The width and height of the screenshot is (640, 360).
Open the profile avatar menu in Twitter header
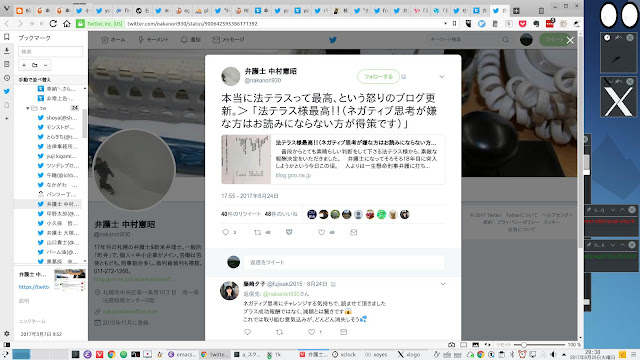526,40
